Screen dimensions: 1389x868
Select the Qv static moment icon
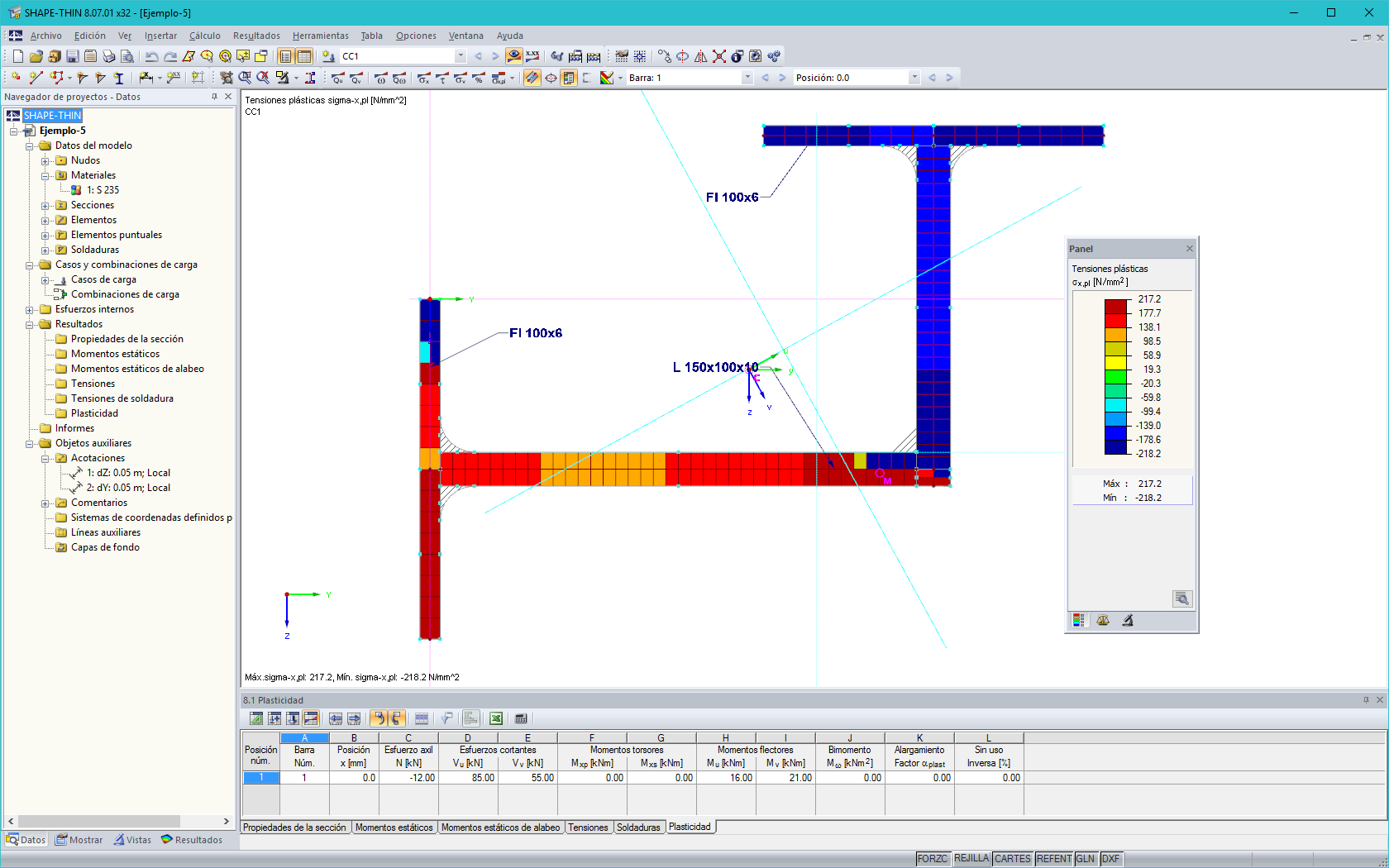pos(356,78)
